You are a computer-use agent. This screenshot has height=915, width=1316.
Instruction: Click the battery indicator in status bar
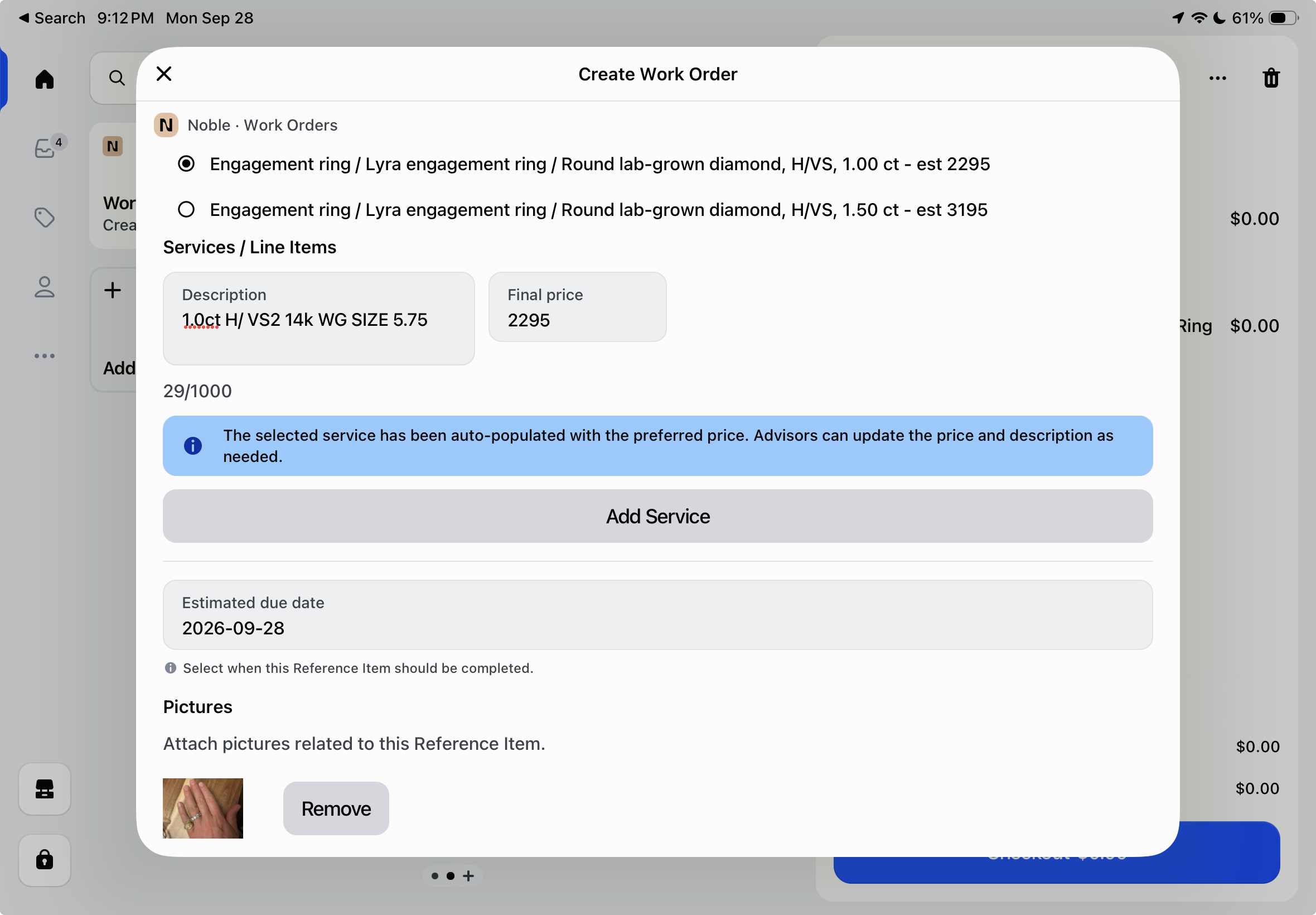click(x=1283, y=18)
